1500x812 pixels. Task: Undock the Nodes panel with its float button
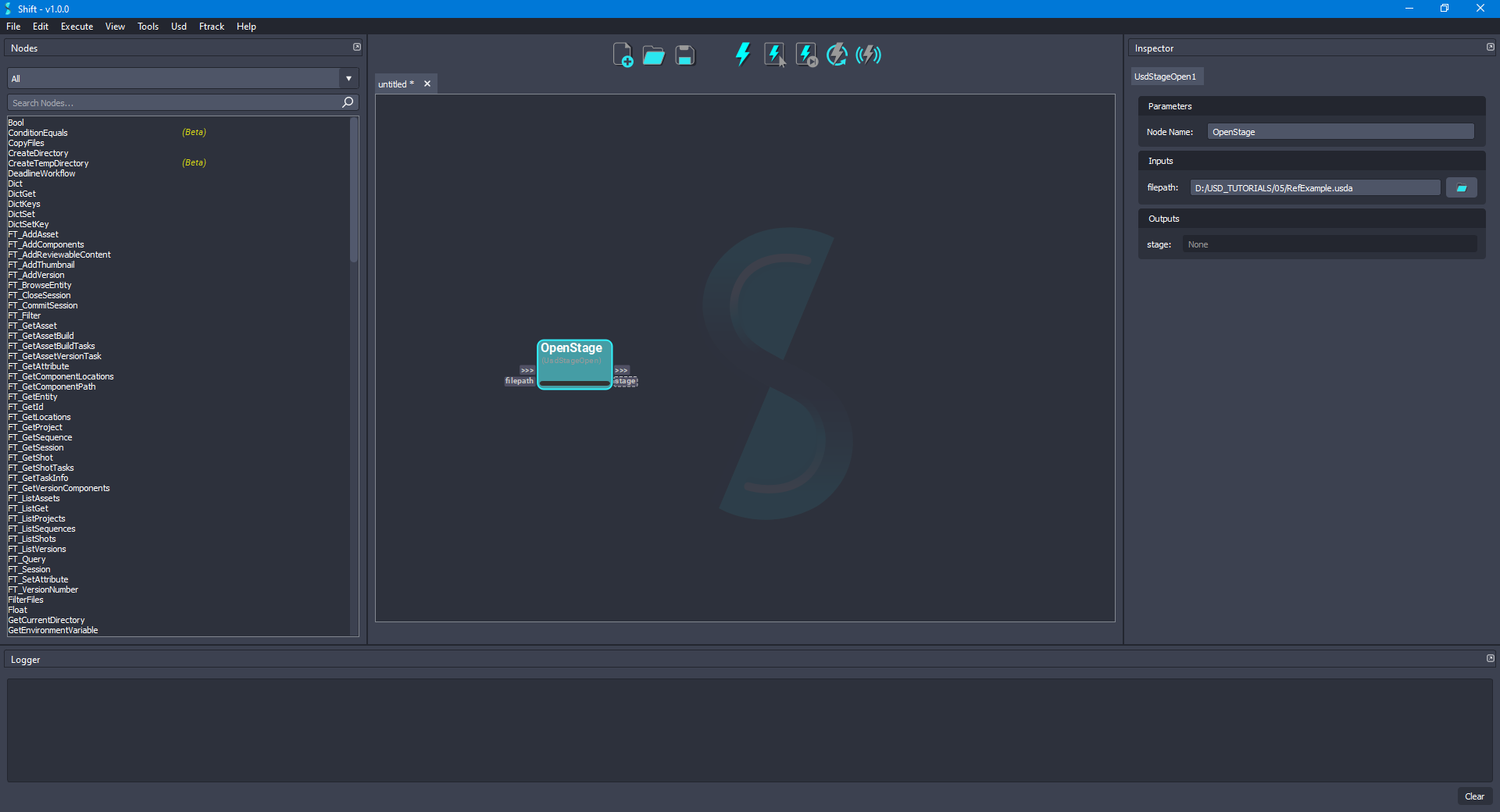pyautogui.click(x=357, y=48)
